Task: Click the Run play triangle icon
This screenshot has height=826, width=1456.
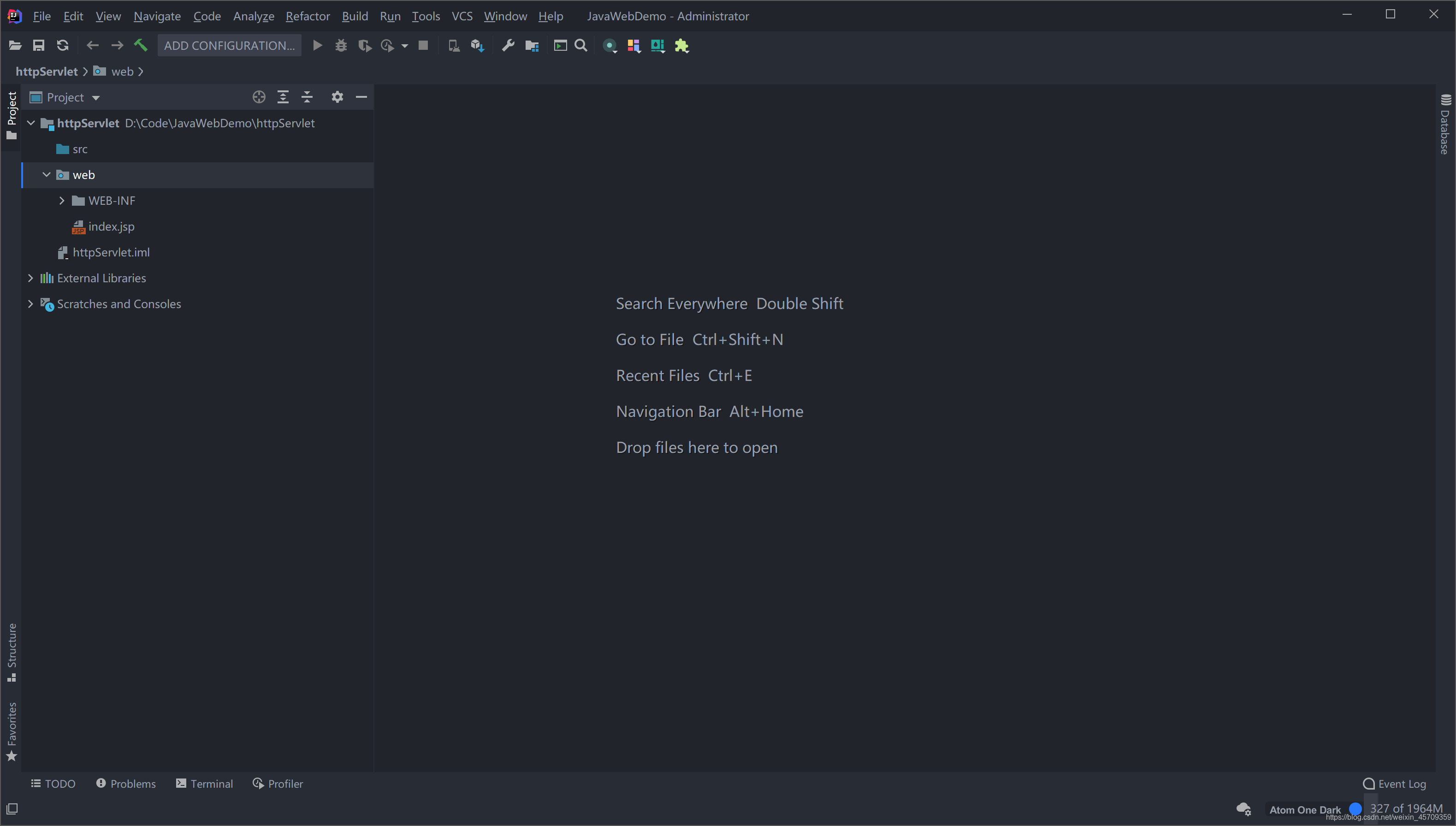Action: coord(318,45)
